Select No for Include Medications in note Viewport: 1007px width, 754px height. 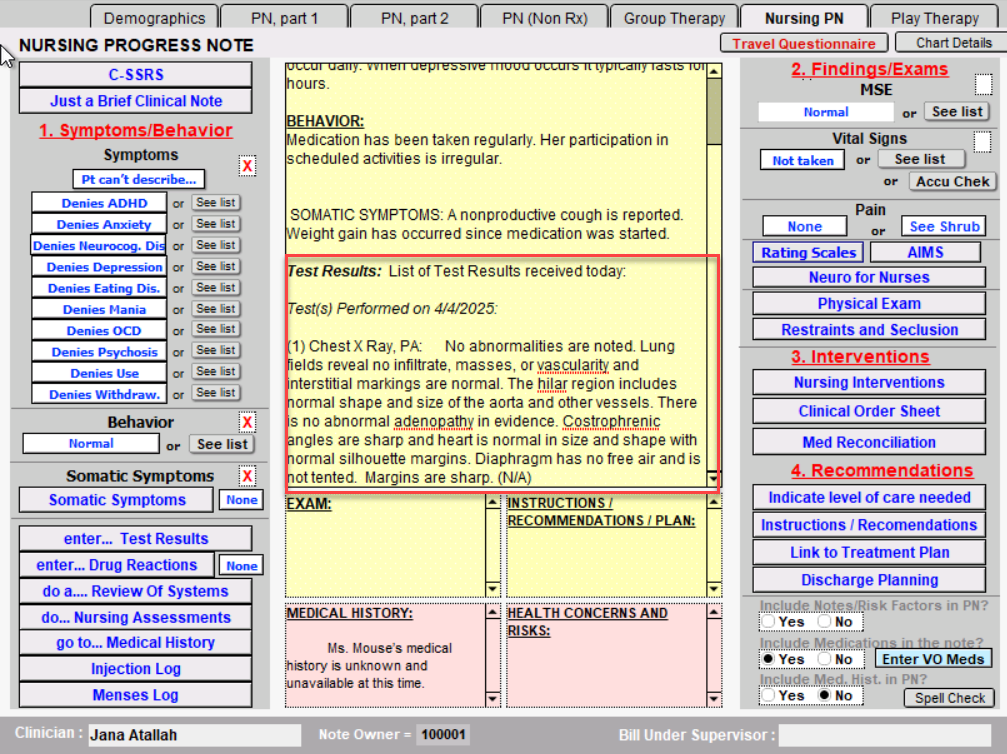824,659
